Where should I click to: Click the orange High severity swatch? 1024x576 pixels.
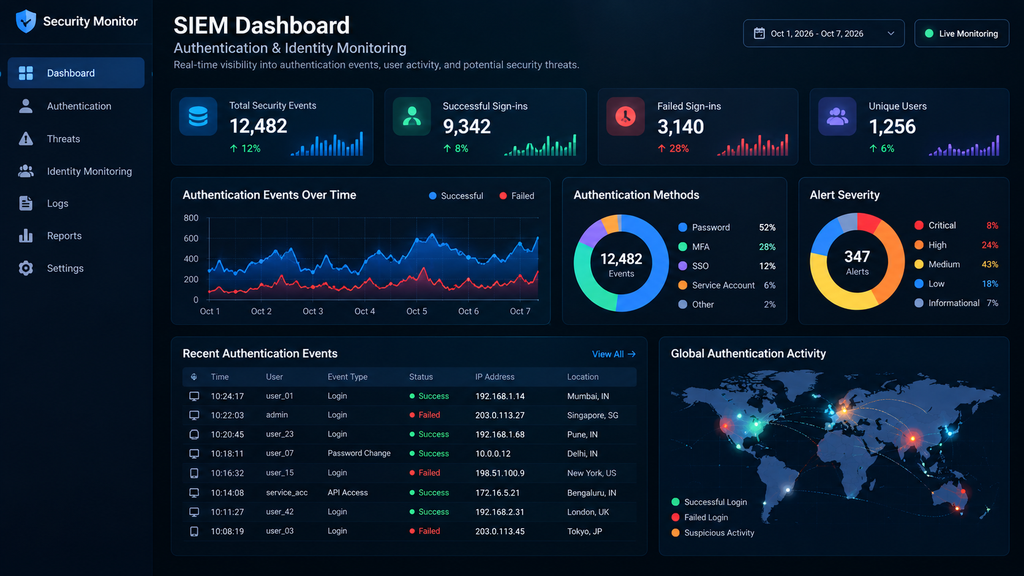(x=919, y=245)
